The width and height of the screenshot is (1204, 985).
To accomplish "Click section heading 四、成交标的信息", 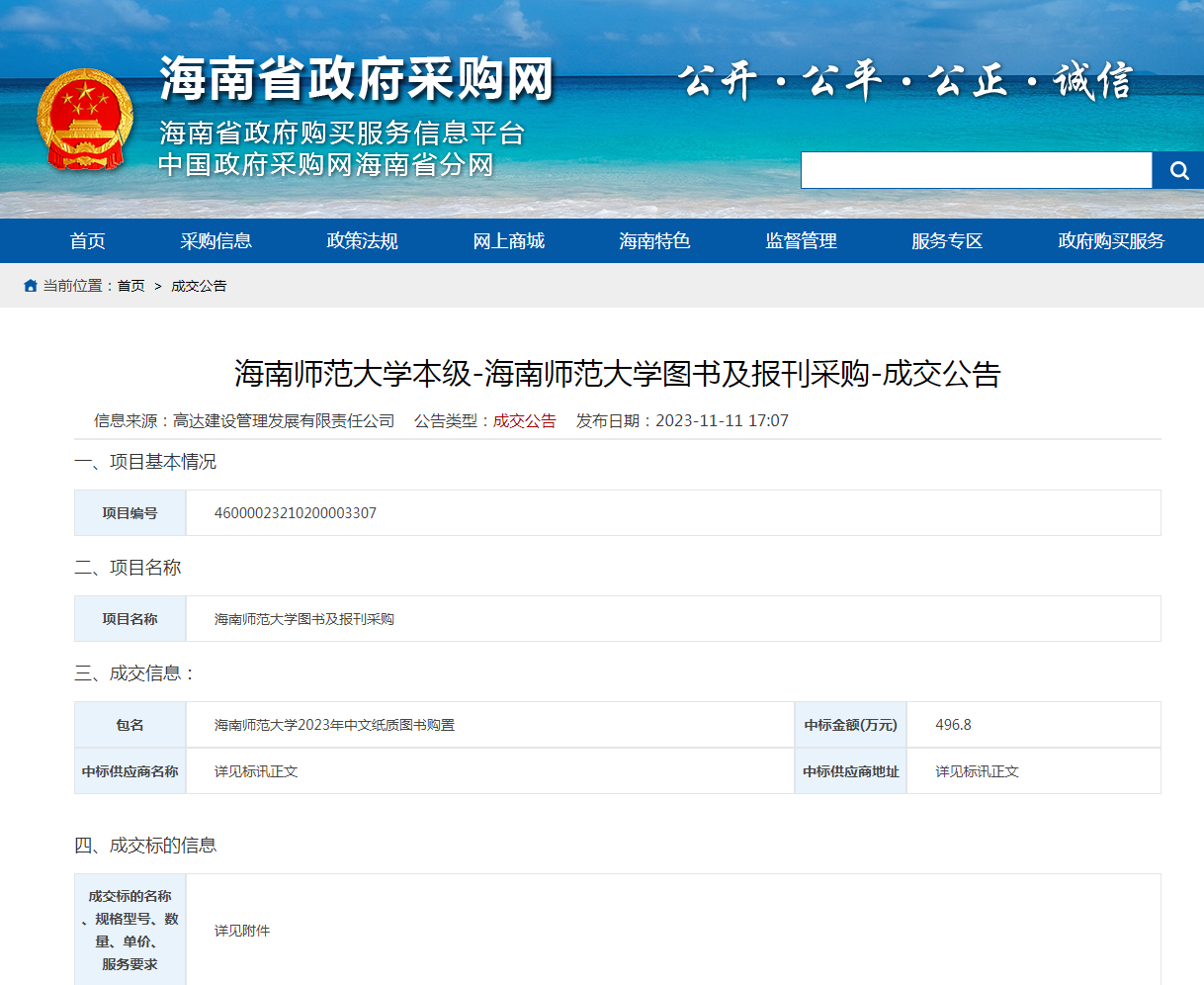I will coord(145,846).
